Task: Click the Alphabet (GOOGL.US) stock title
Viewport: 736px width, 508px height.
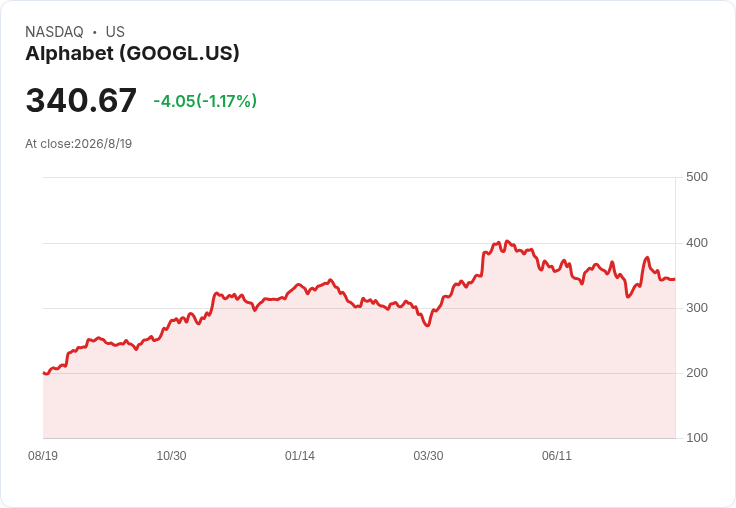Action: 132,54
